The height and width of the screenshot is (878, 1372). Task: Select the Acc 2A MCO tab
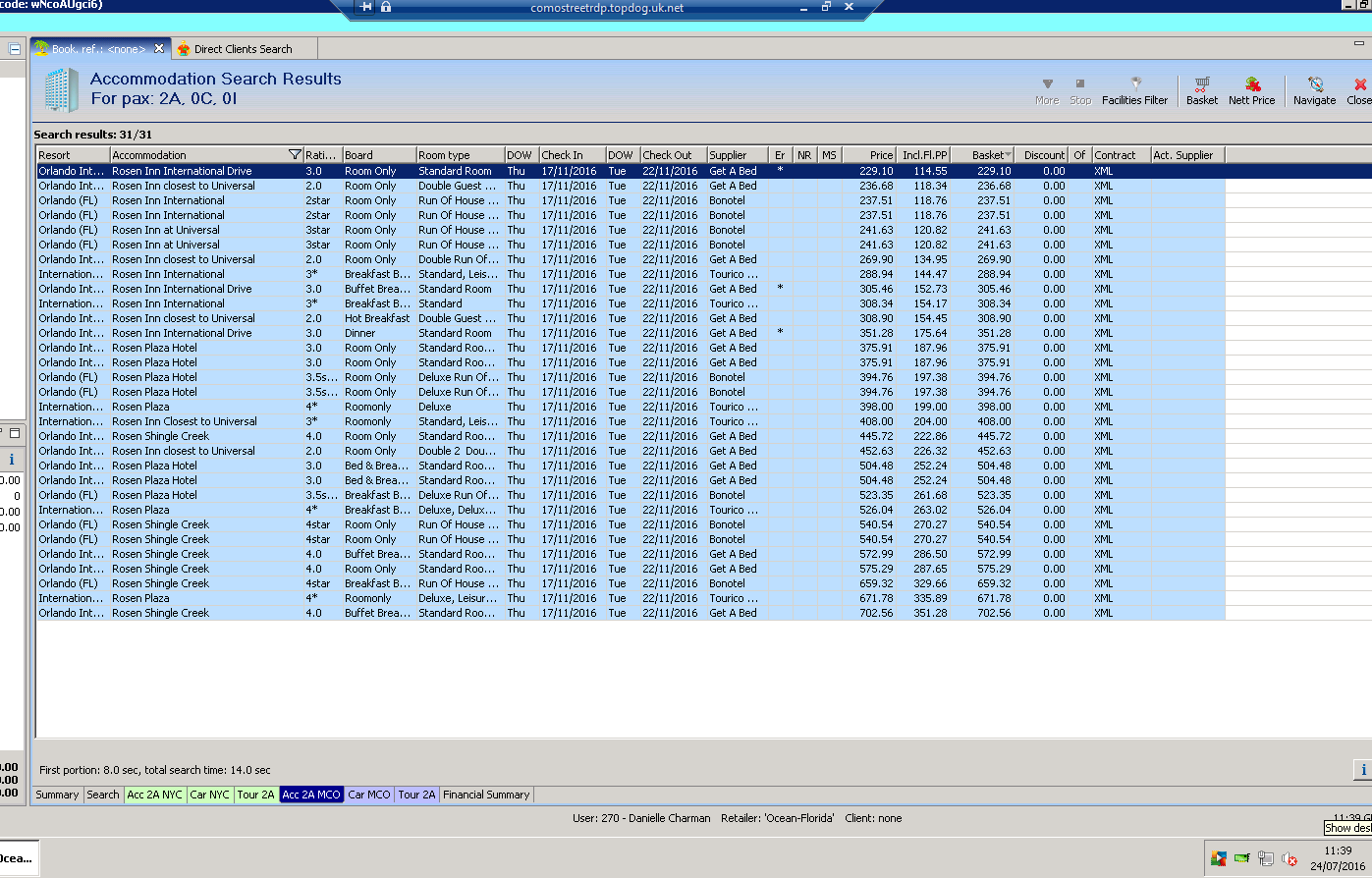pos(310,795)
